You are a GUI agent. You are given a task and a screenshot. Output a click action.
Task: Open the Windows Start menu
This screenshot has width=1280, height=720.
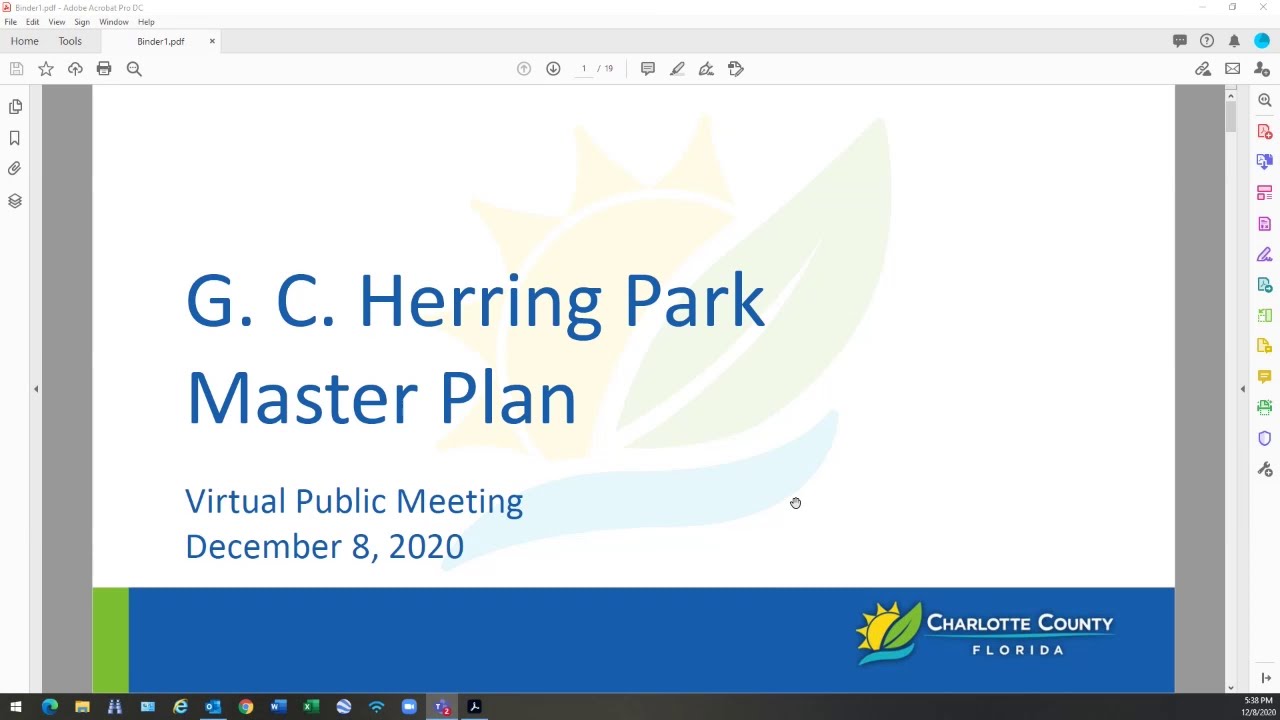(16, 707)
